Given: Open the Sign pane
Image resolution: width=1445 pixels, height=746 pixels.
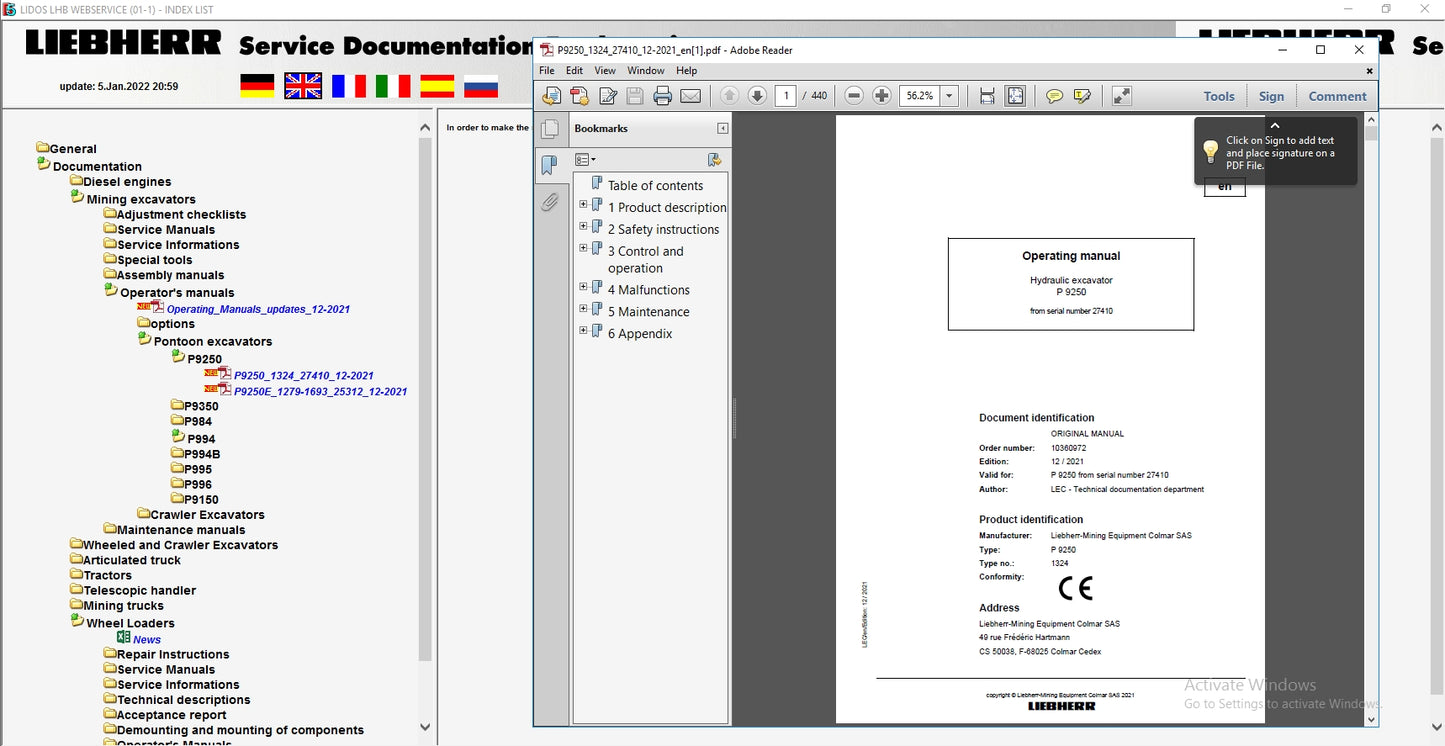Looking at the screenshot, I should (1271, 96).
